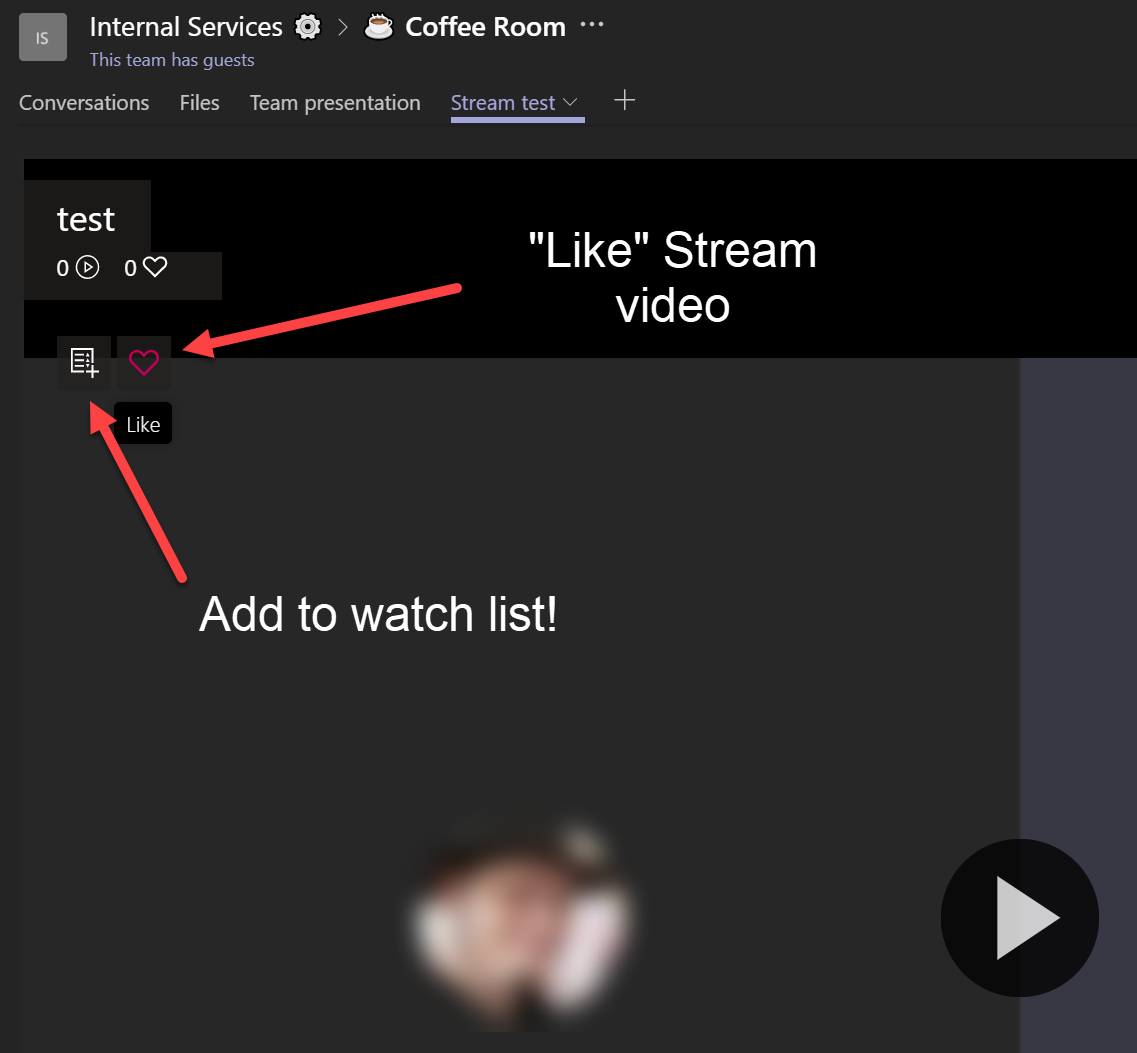Image resolution: width=1137 pixels, height=1053 pixels.
Task: Add video to watch list
Action: pos(84,362)
